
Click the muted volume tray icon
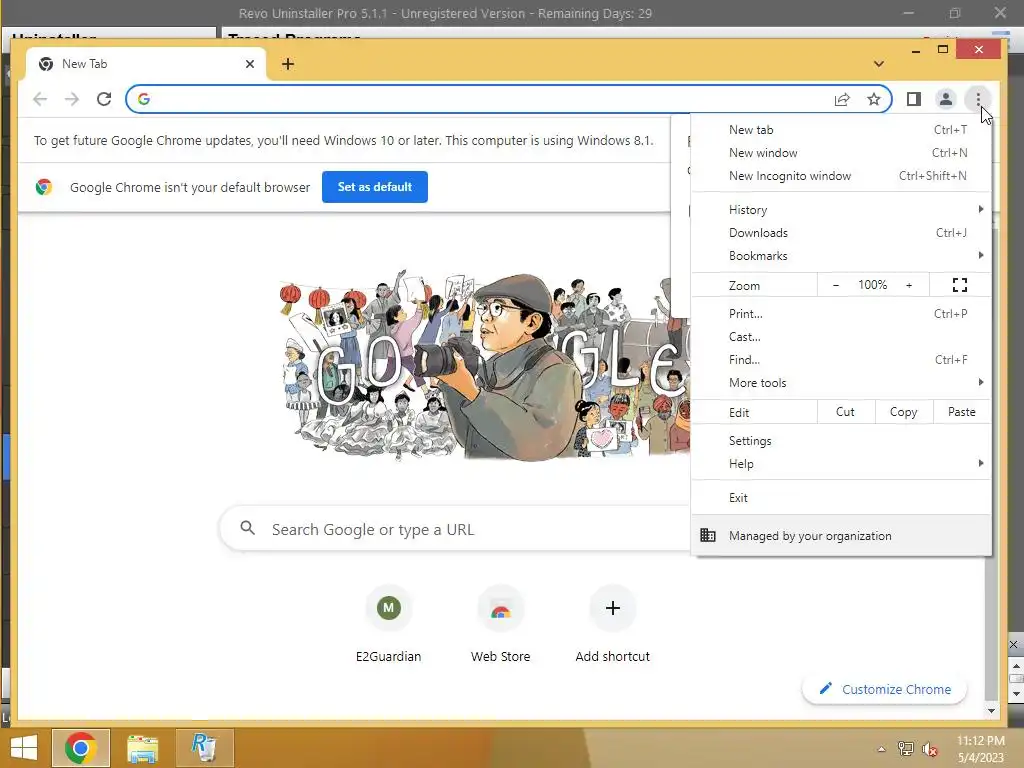click(929, 749)
